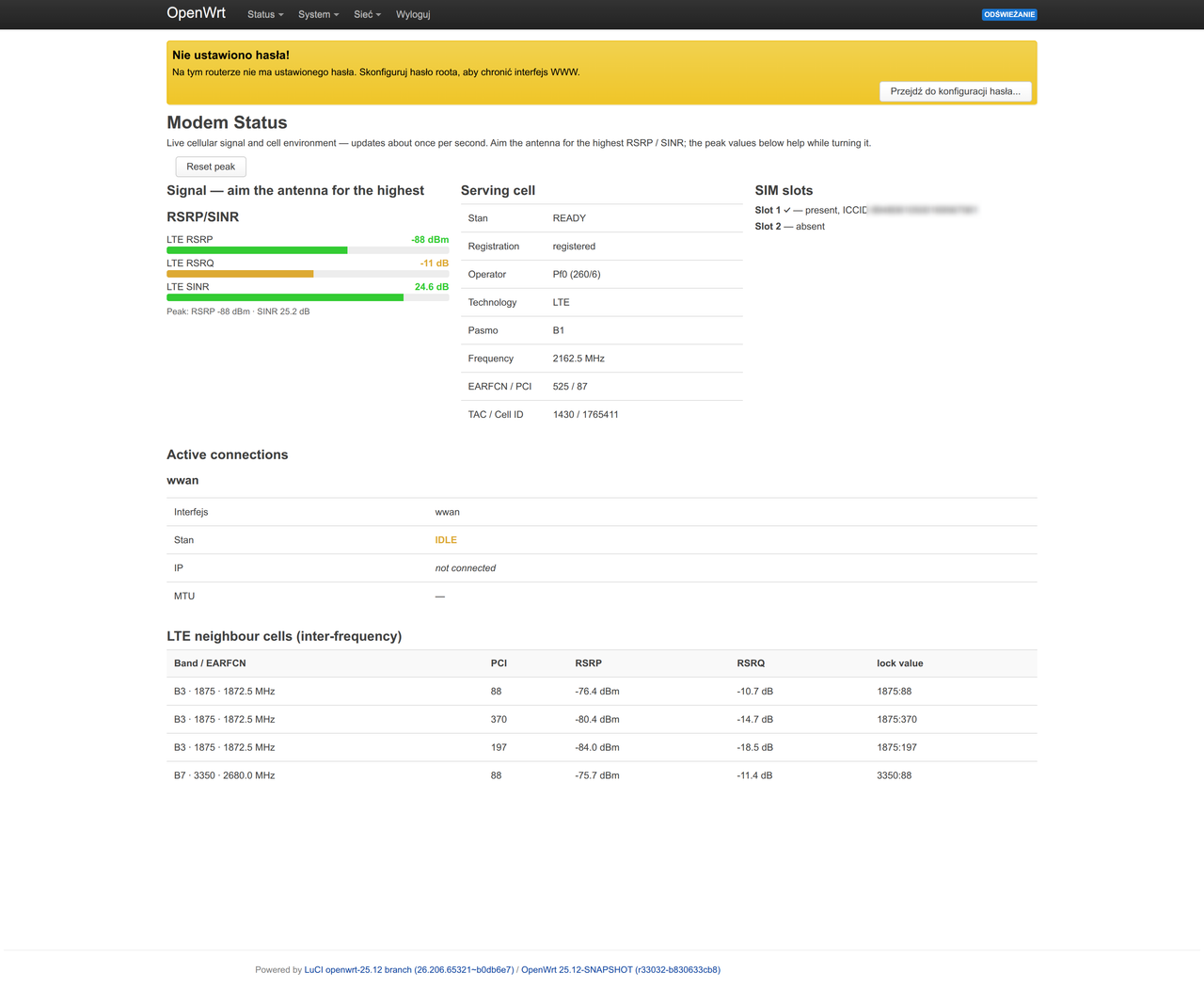This screenshot has width=1204, height=989.
Task: Click the Operator value Pf0 (260/6)
Action: [577, 275]
